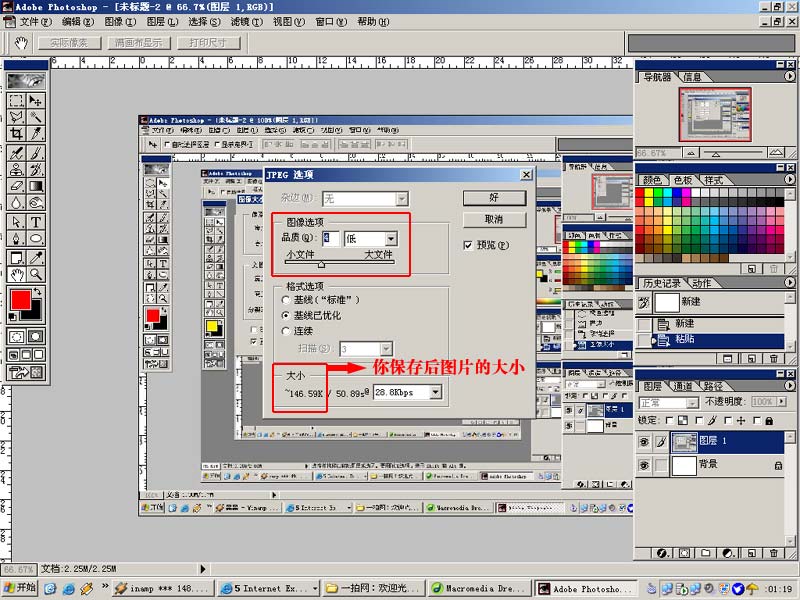Set history brush source to 粘贴 state
The image size is (800, 600).
point(644,340)
